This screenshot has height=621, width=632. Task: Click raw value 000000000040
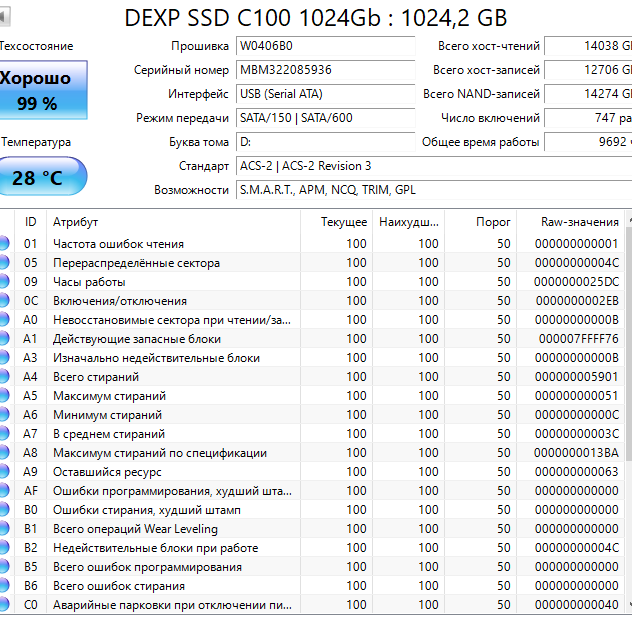576,604
